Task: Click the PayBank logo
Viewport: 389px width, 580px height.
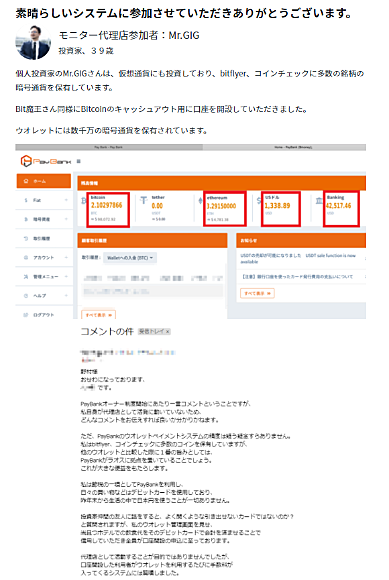Action: point(45,161)
